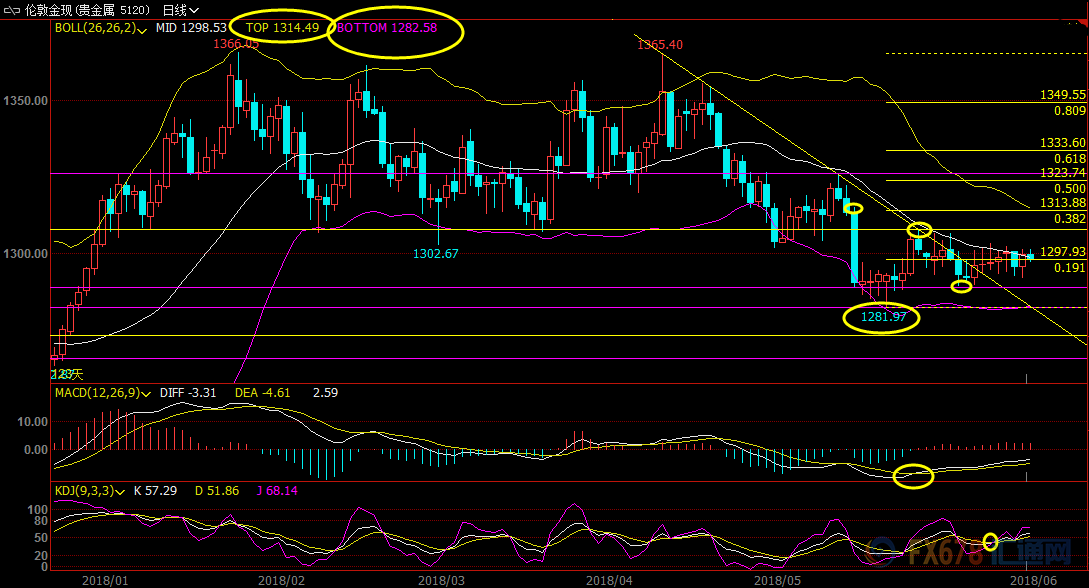Click the 1281.97 low price label
This screenshot has width=1089, height=588.
[x=883, y=317]
